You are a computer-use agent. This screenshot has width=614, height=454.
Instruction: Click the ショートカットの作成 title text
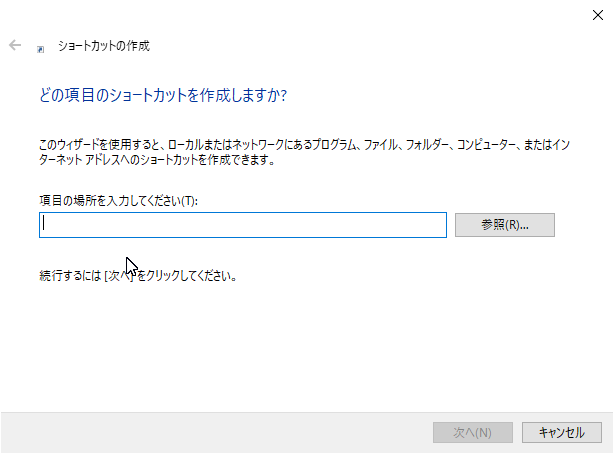tap(104, 46)
